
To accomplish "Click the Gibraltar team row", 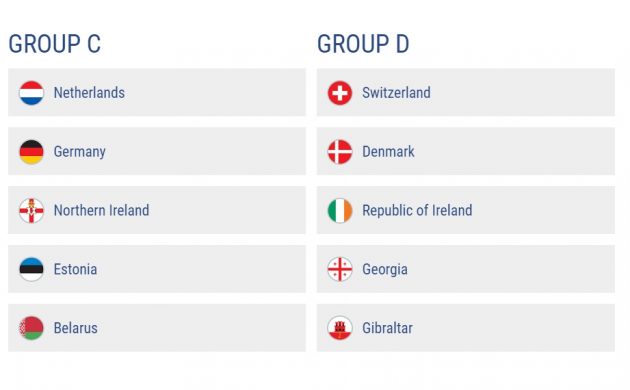I will (x=466, y=328).
